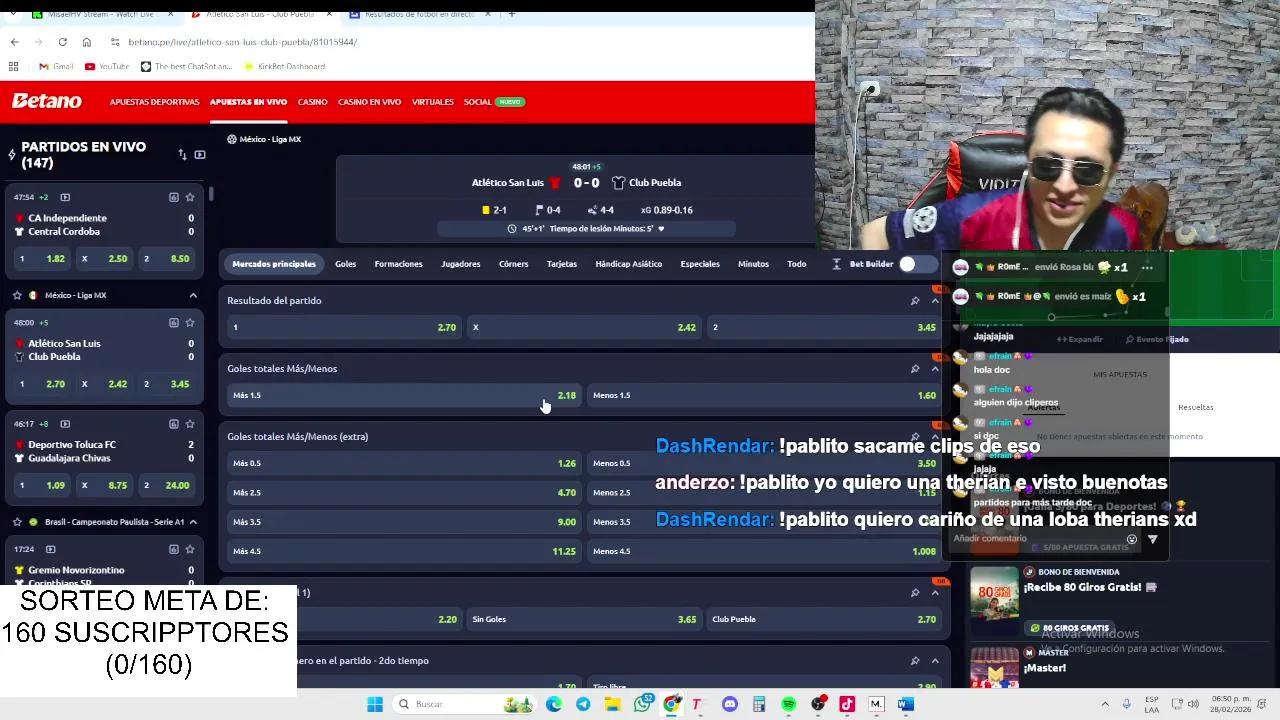This screenshot has width=1280, height=720.
Task: Open stats icon for CA Independiente match
Action: coord(173,197)
